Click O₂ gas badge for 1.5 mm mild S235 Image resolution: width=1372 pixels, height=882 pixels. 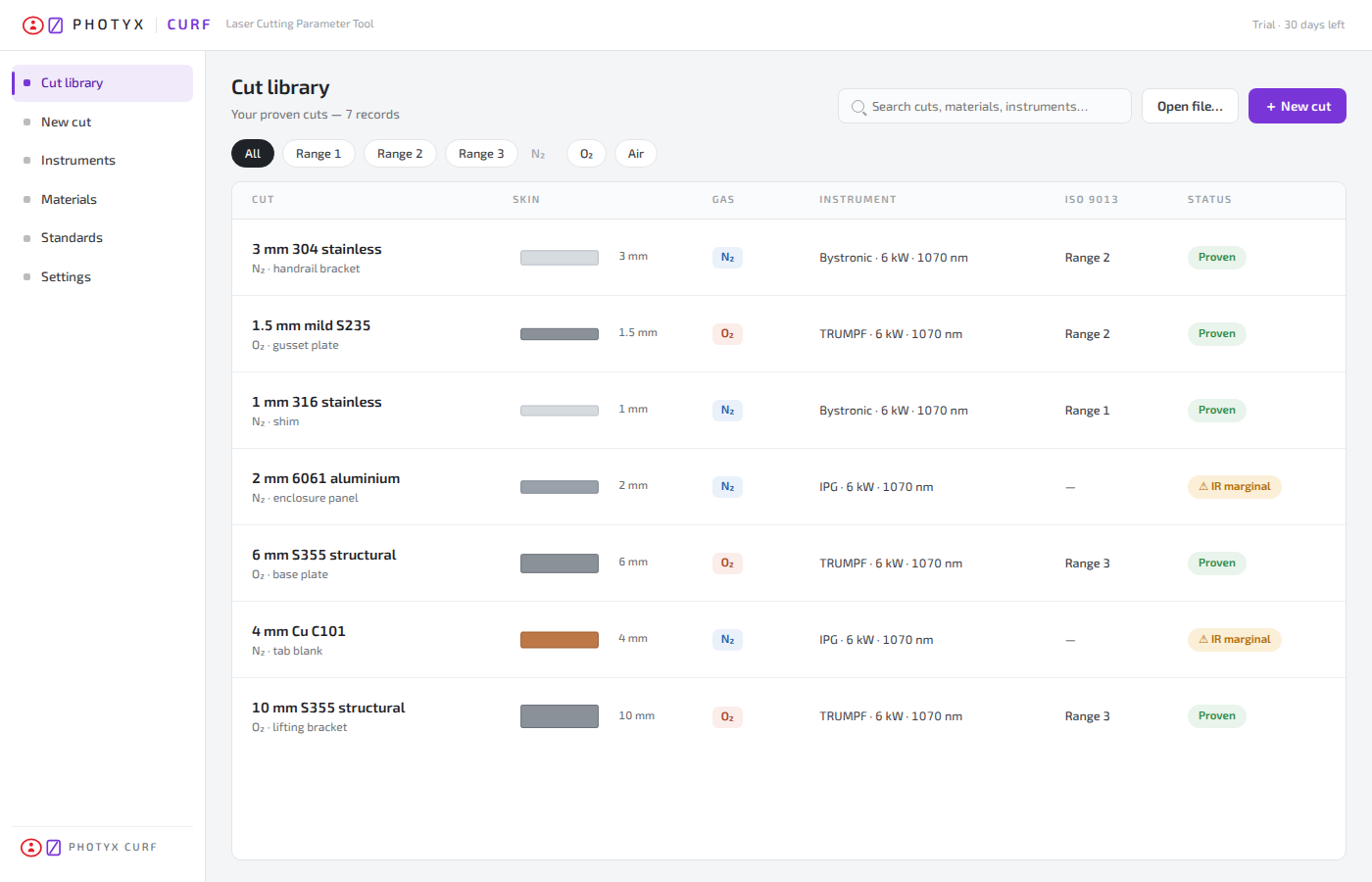pyautogui.click(x=727, y=334)
